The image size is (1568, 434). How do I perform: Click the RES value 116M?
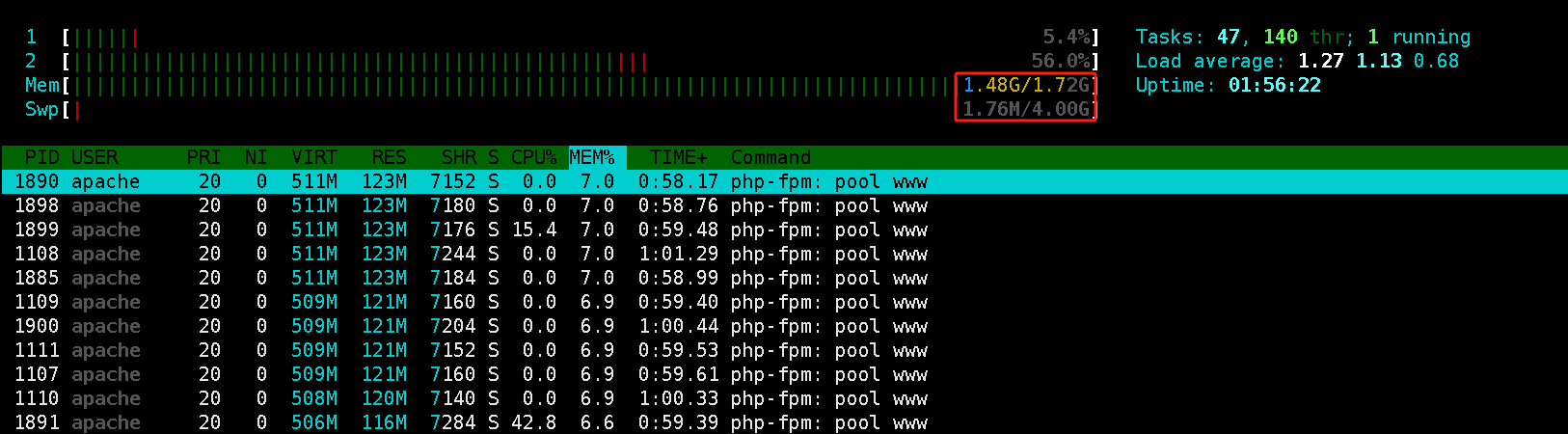(x=384, y=422)
